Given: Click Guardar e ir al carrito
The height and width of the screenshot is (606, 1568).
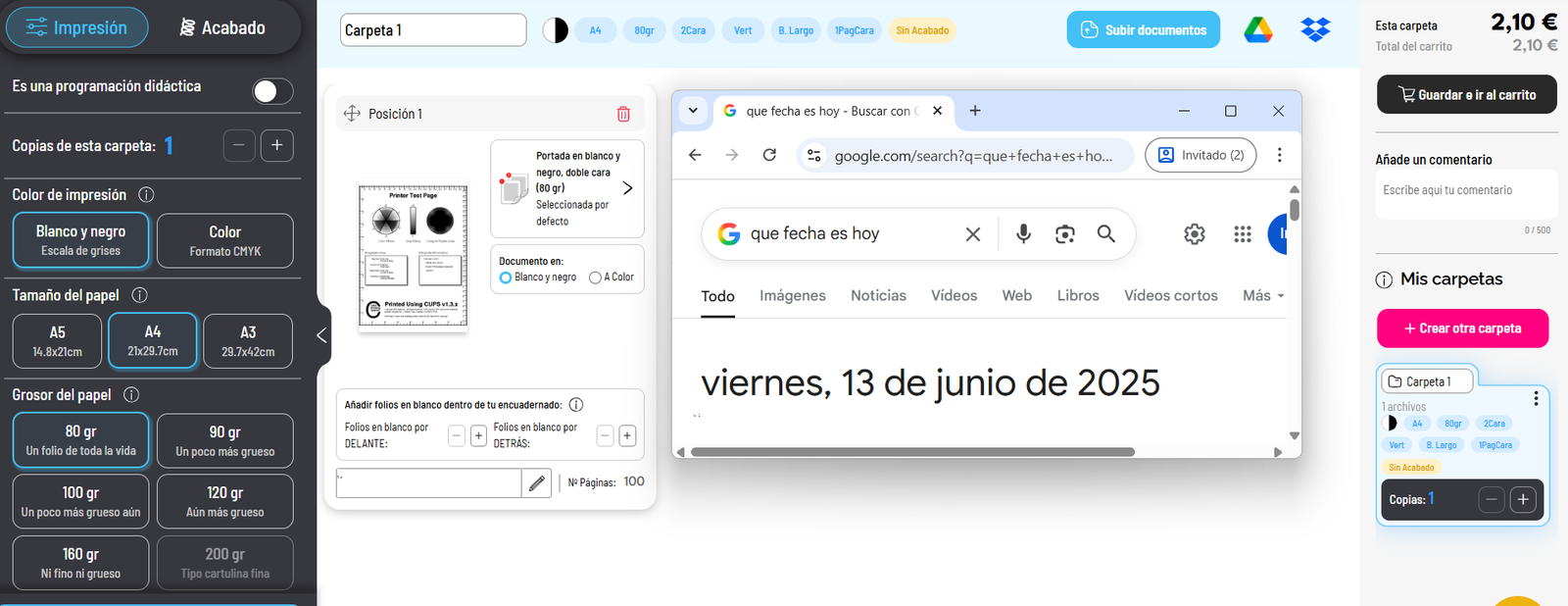Looking at the screenshot, I should [1466, 95].
